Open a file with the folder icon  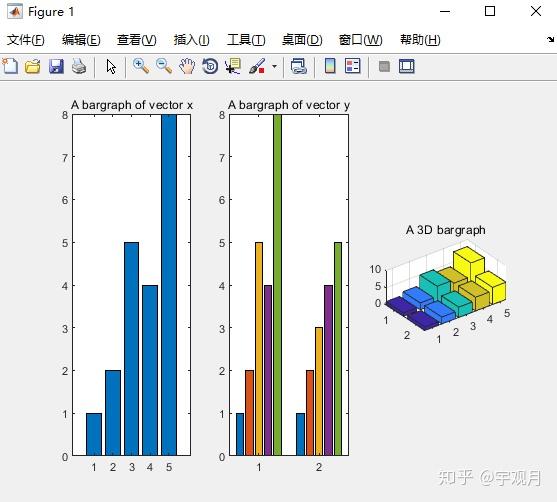pos(33,66)
